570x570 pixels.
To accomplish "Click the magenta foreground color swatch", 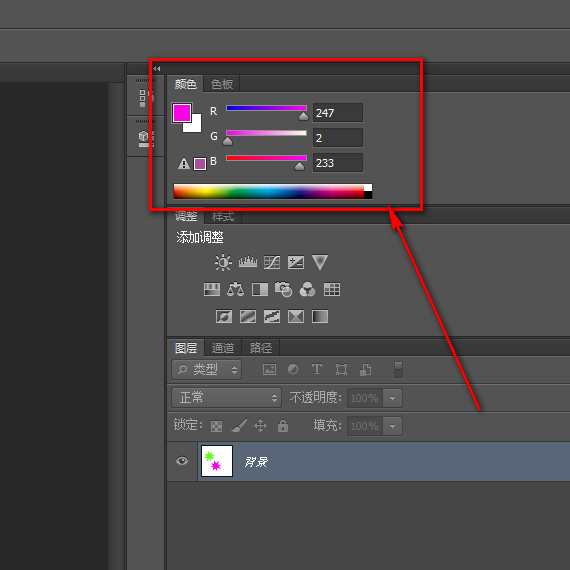I will 182,113.
